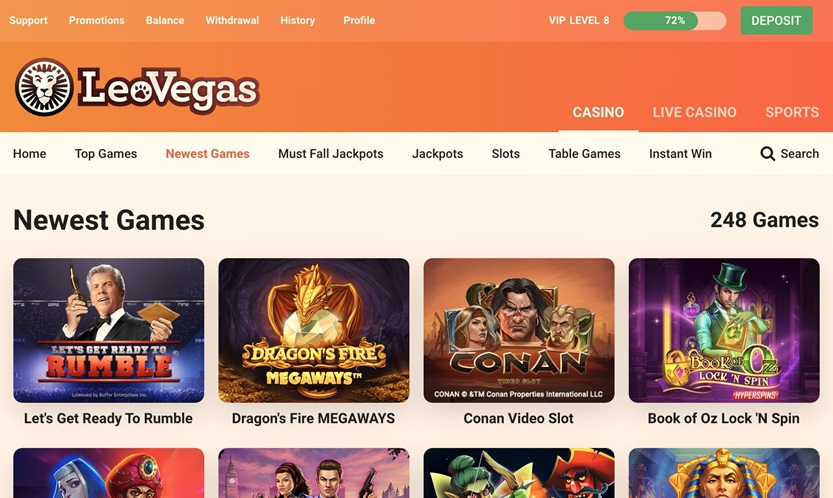Click the LeoVegas wordmark text
Viewport: 833px width, 498px height.
169,89
